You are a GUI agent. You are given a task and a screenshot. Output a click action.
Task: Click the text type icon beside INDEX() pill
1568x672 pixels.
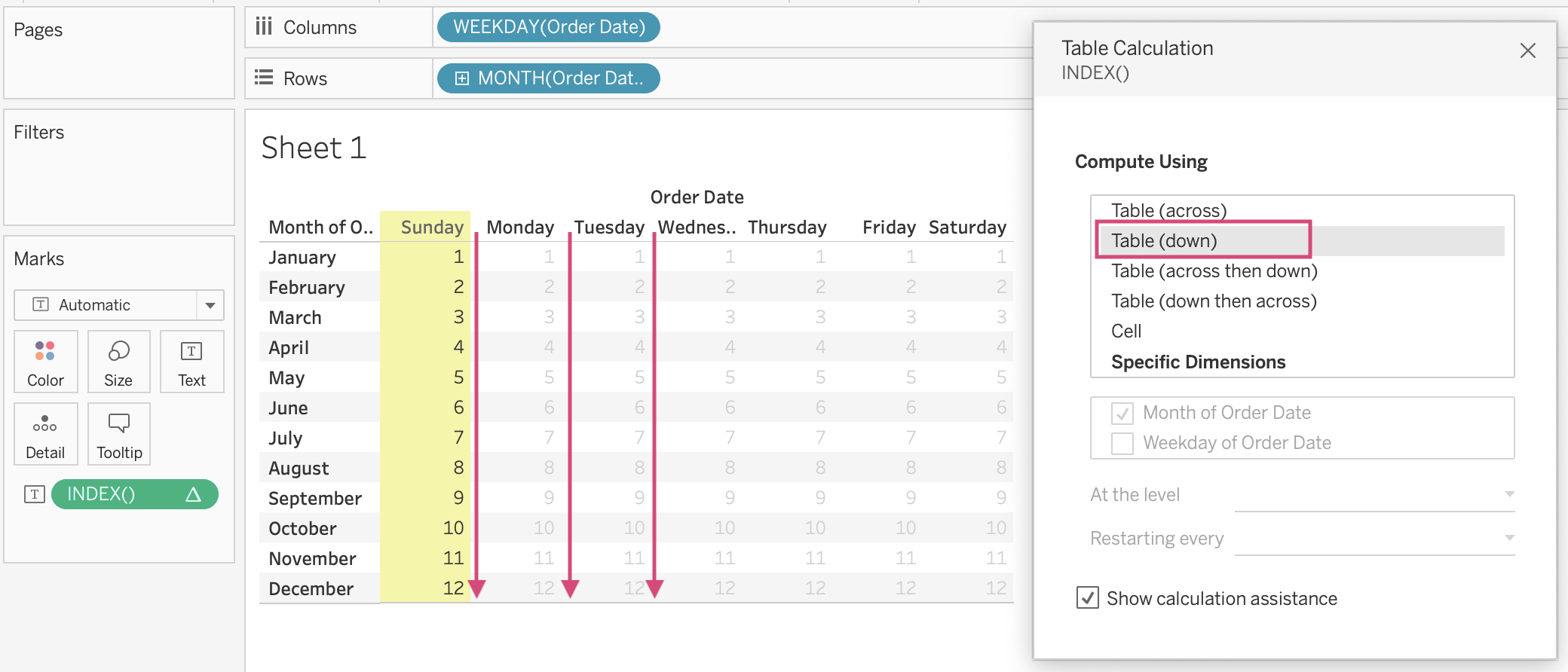click(35, 494)
